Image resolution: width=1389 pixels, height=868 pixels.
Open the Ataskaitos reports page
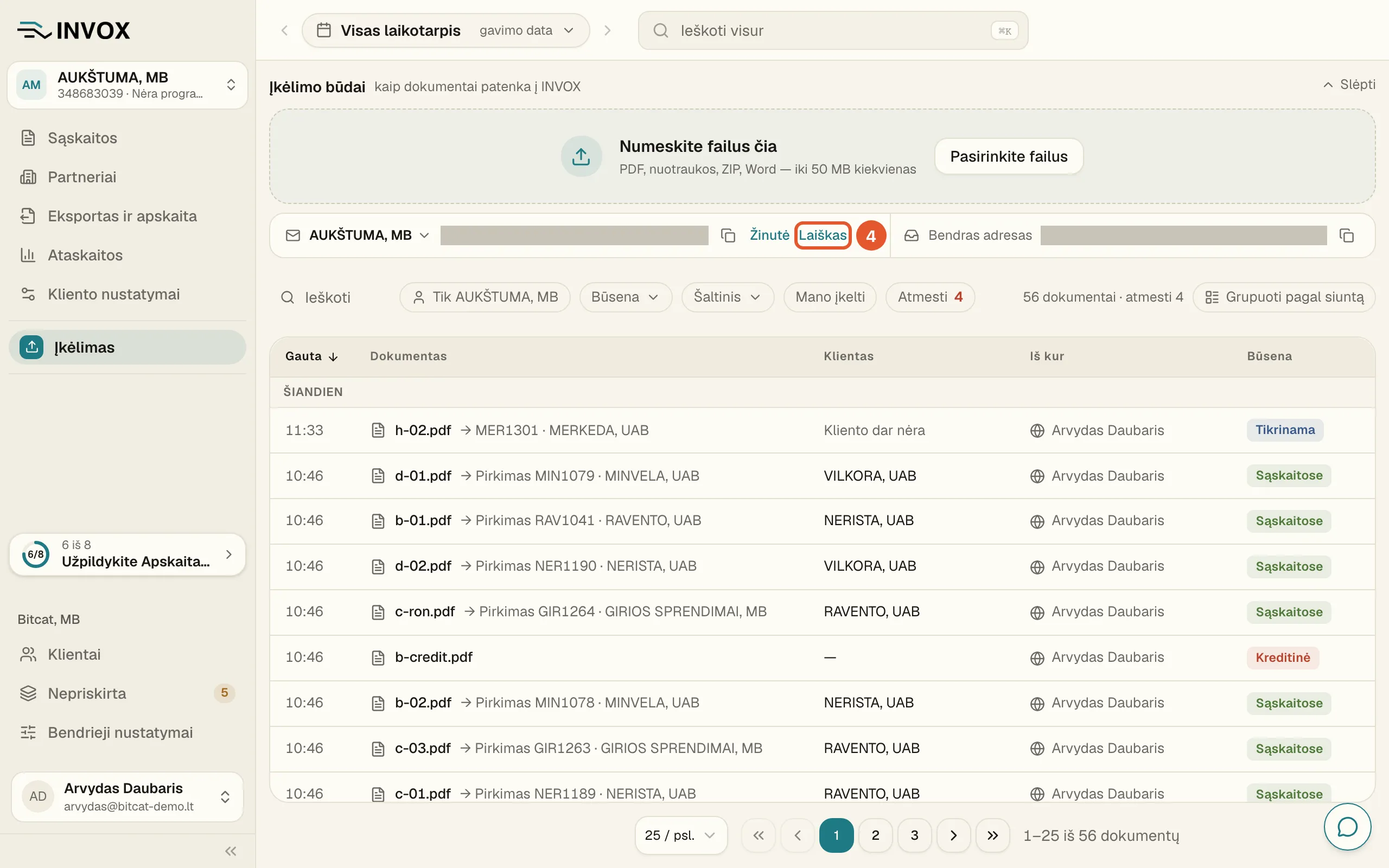(128, 255)
